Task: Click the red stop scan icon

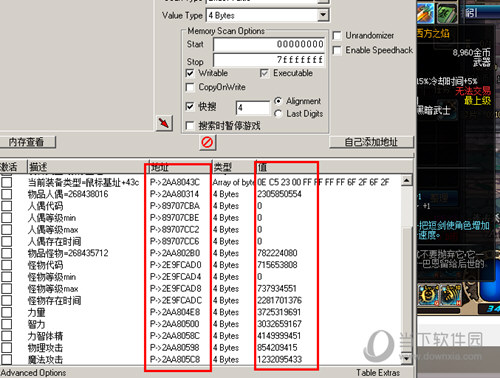Action: pyautogui.click(x=207, y=142)
